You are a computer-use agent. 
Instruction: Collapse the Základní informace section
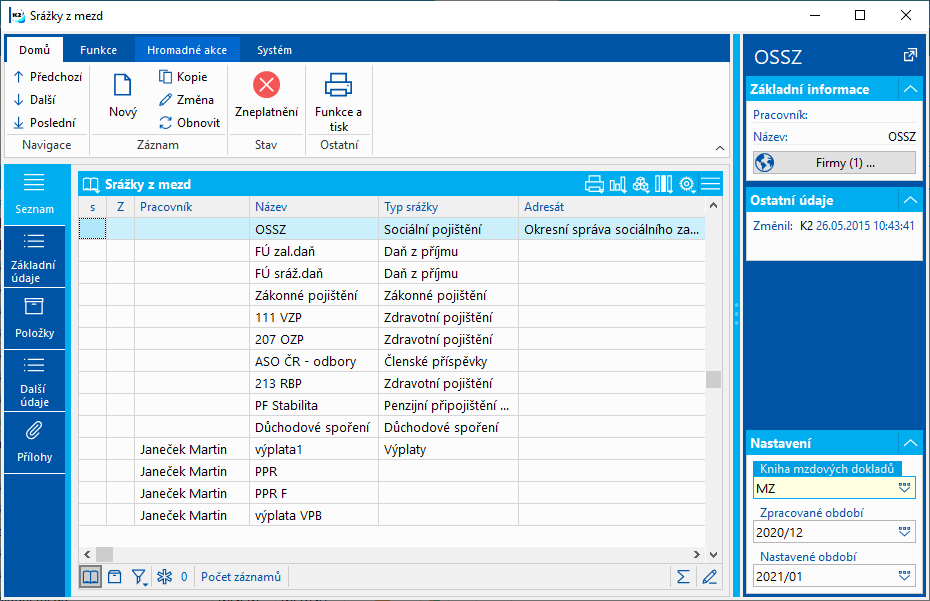coord(910,90)
